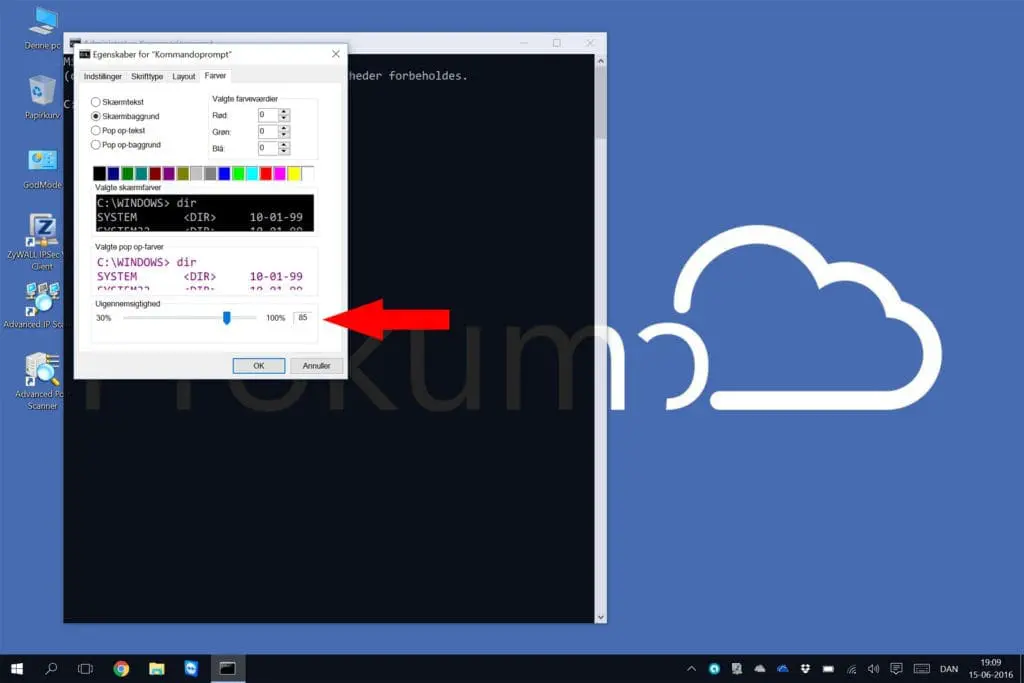This screenshot has height=683, width=1024.
Task: Decrease the Blå value with down arrow
Action: [x=285, y=151]
